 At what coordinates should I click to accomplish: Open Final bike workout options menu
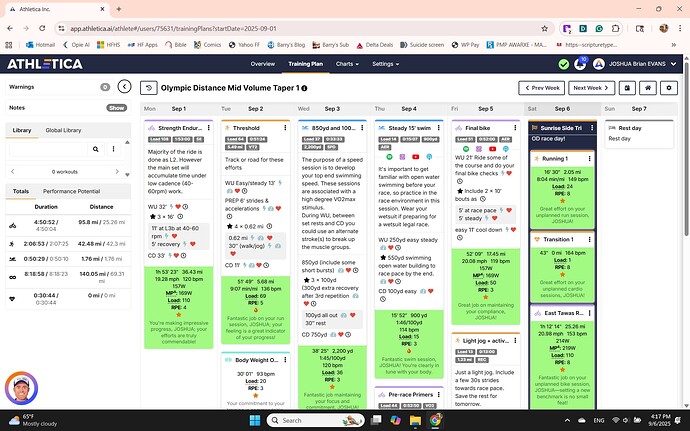(x=515, y=128)
